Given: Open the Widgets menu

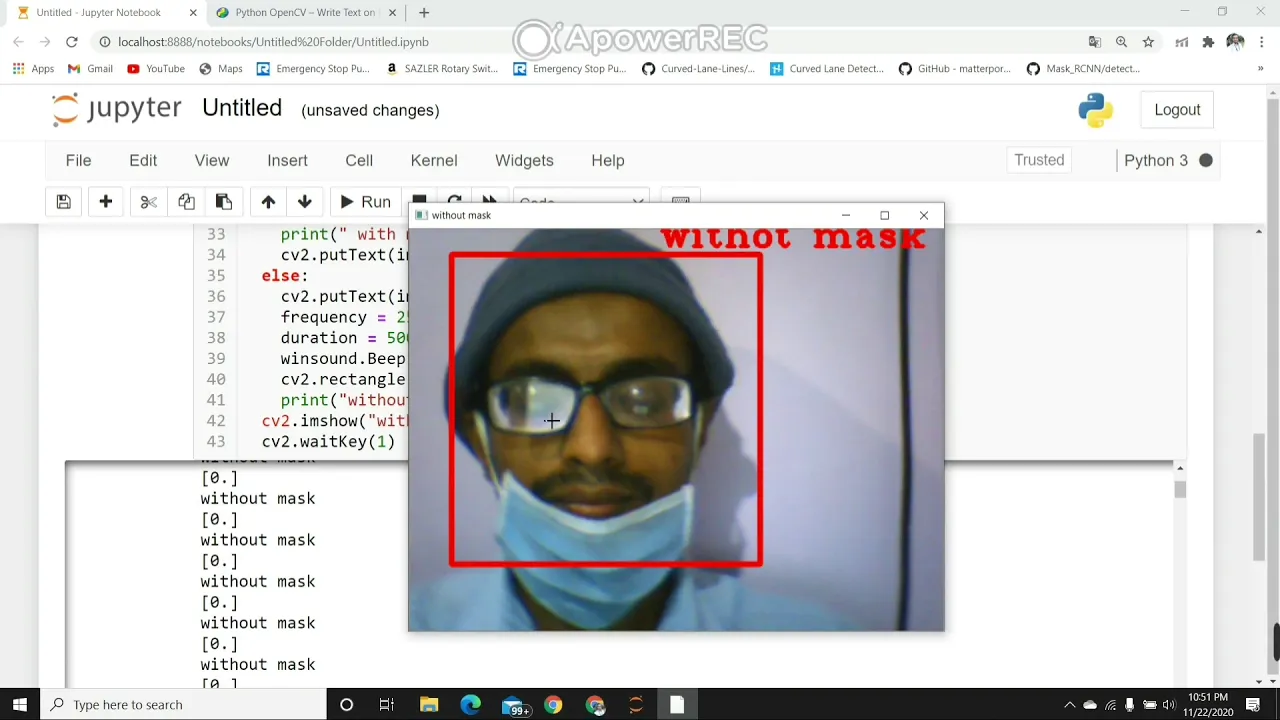Looking at the screenshot, I should [524, 160].
